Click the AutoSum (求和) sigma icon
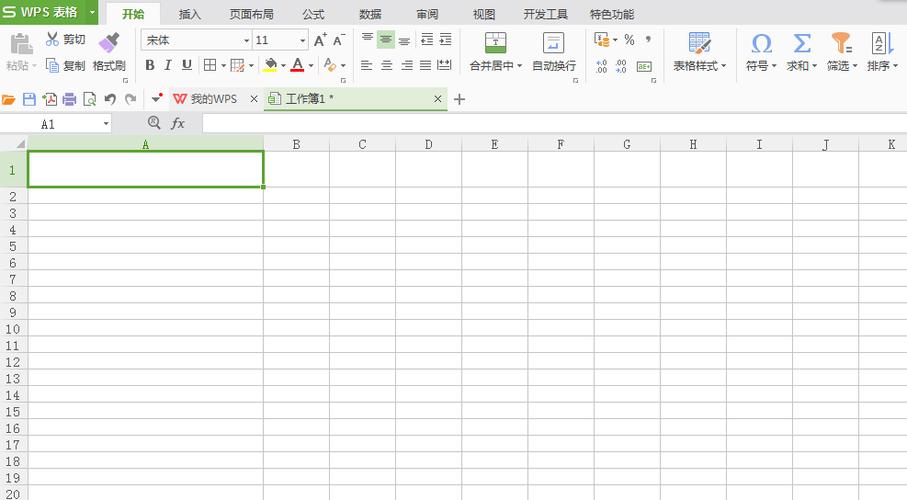 [x=802, y=43]
